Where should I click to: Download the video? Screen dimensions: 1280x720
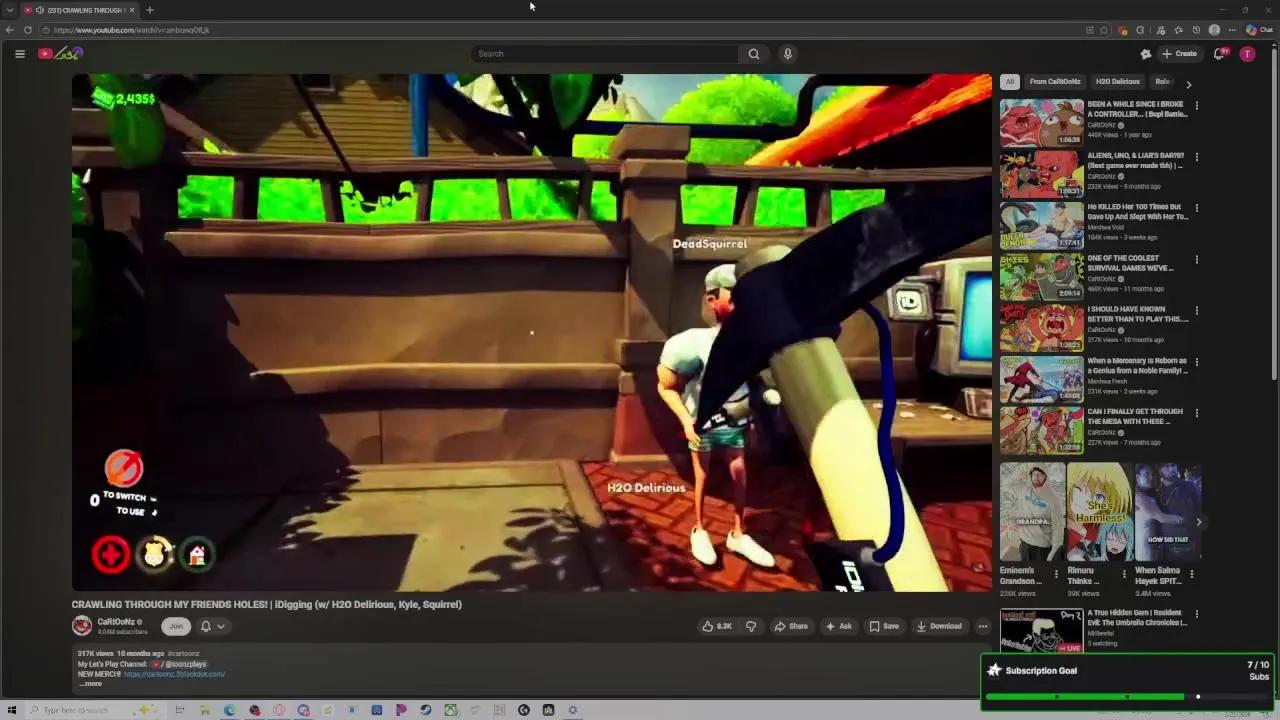coord(939,626)
